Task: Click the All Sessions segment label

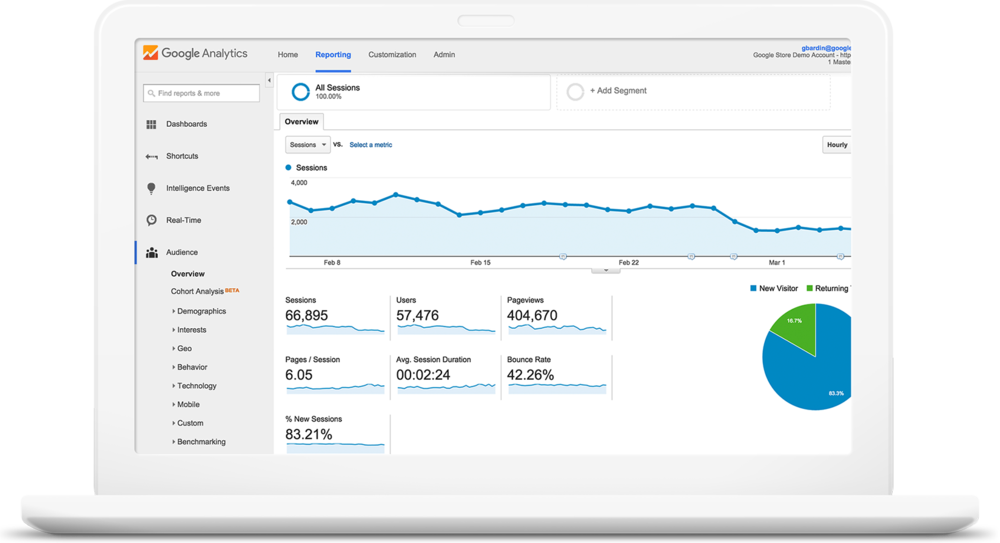Action: pos(337,88)
